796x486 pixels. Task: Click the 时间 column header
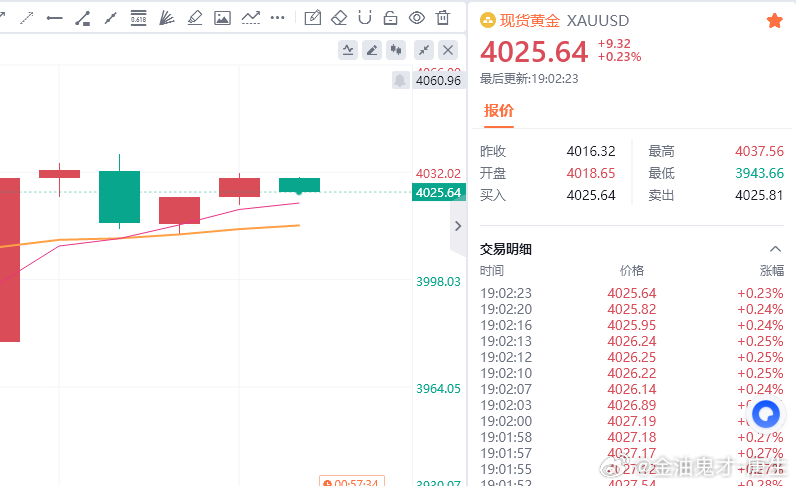click(492, 271)
